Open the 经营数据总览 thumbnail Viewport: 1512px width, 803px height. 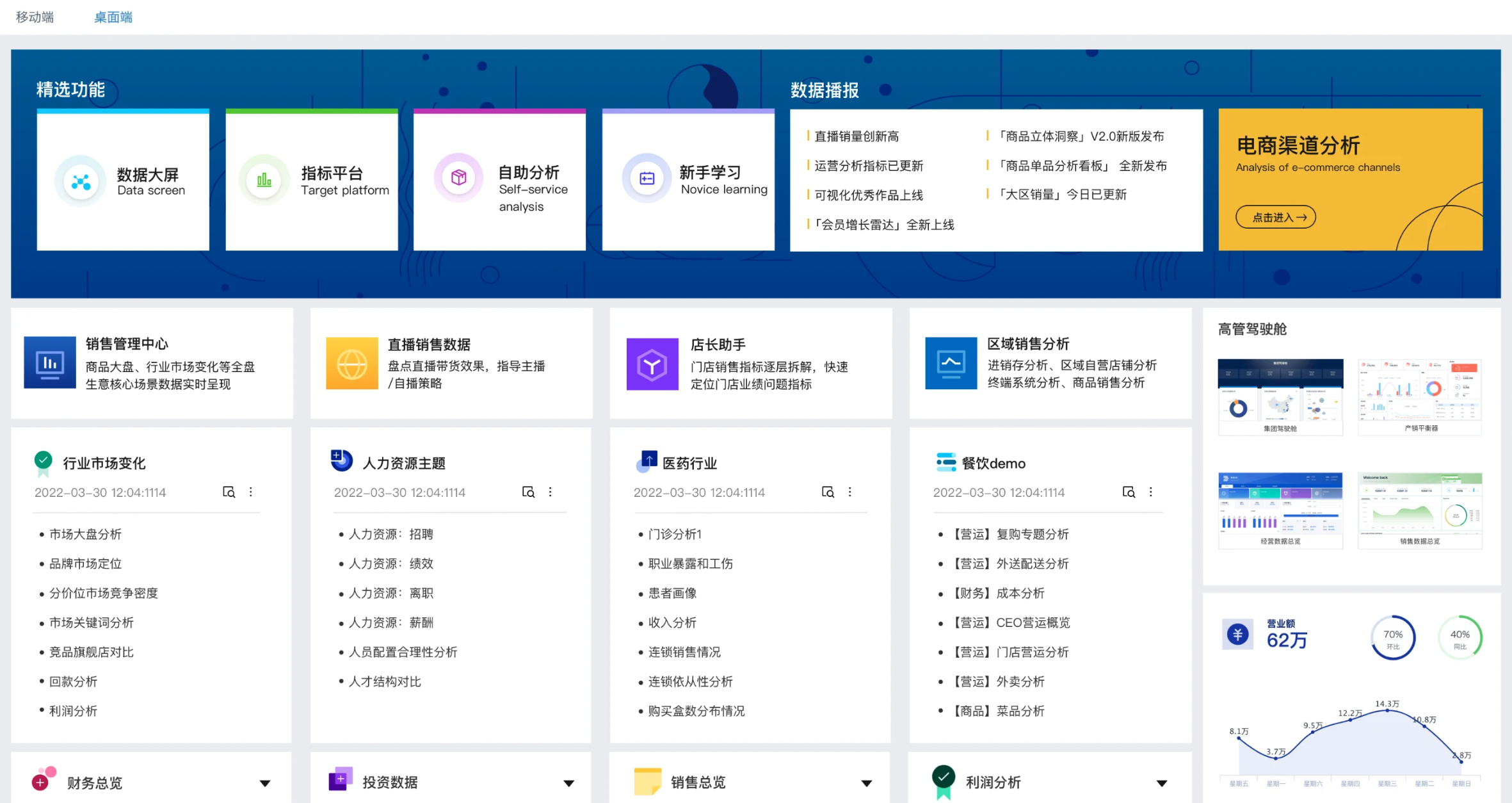pyautogui.click(x=1280, y=510)
